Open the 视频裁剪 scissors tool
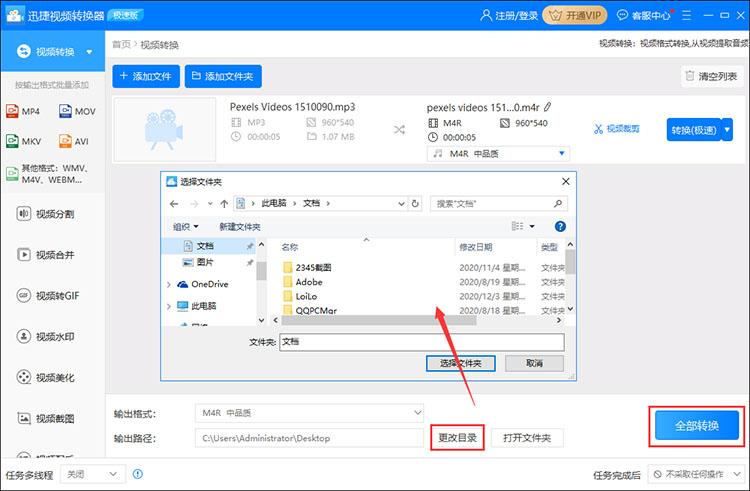Image resolution: width=750 pixels, height=491 pixels. [x=617, y=129]
